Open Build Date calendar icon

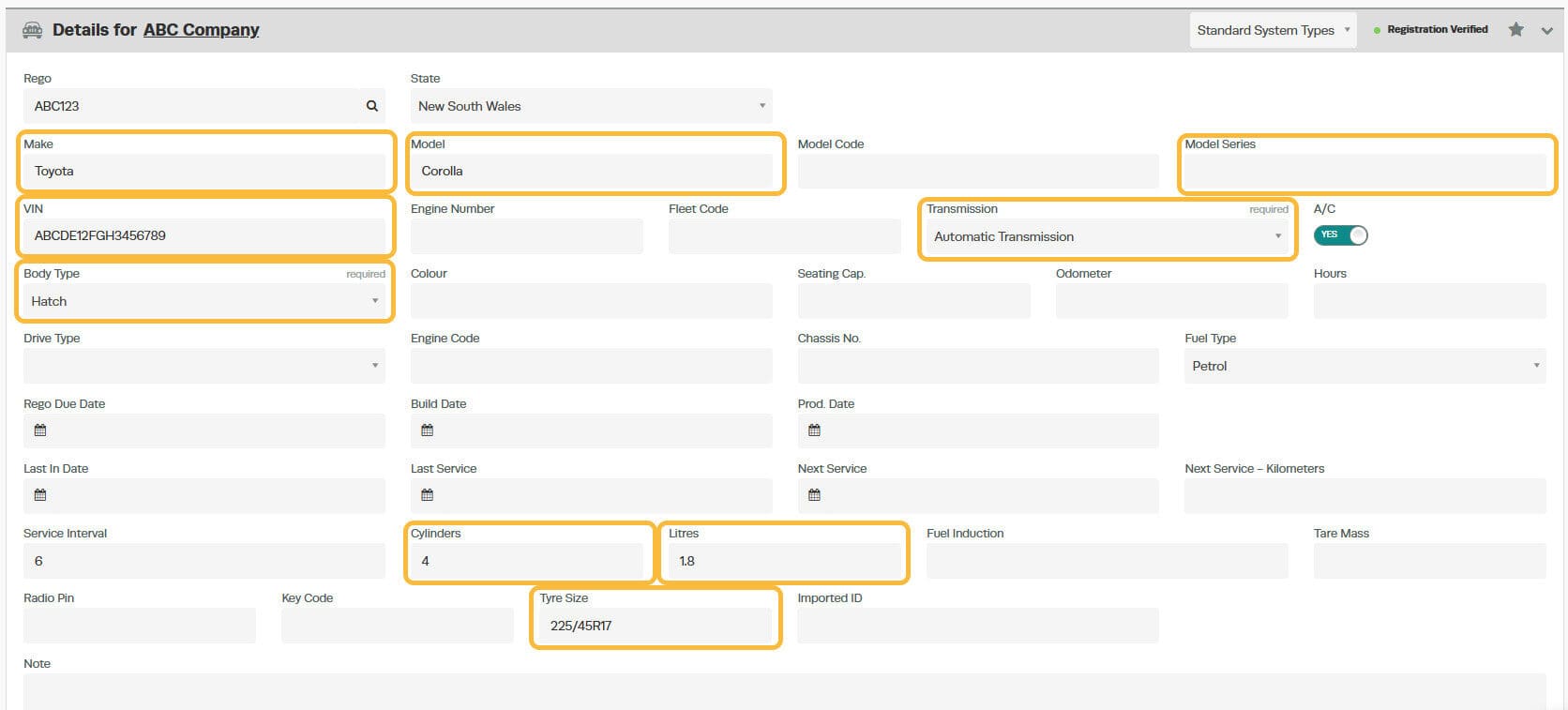(x=428, y=431)
